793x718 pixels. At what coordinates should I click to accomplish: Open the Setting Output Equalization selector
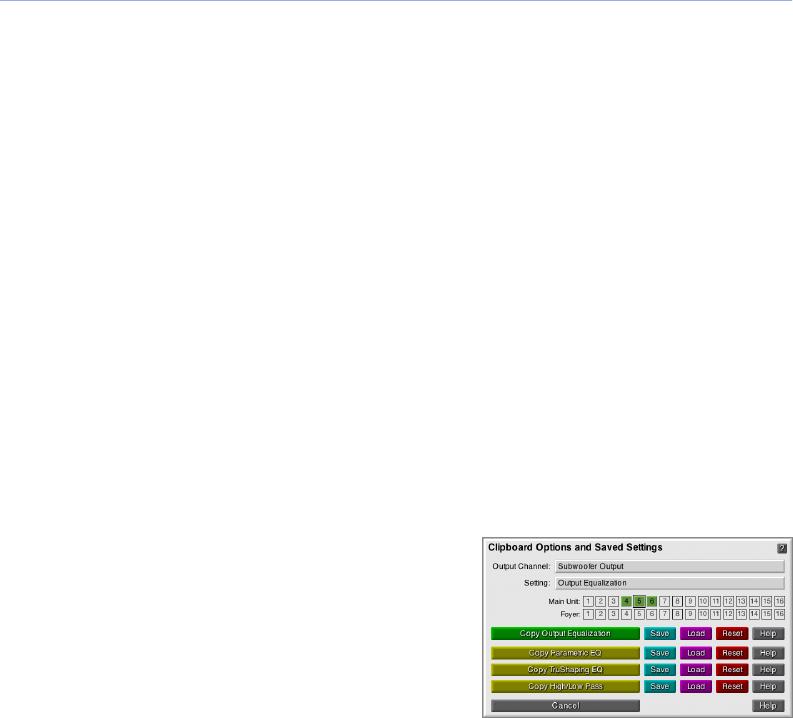[670, 583]
